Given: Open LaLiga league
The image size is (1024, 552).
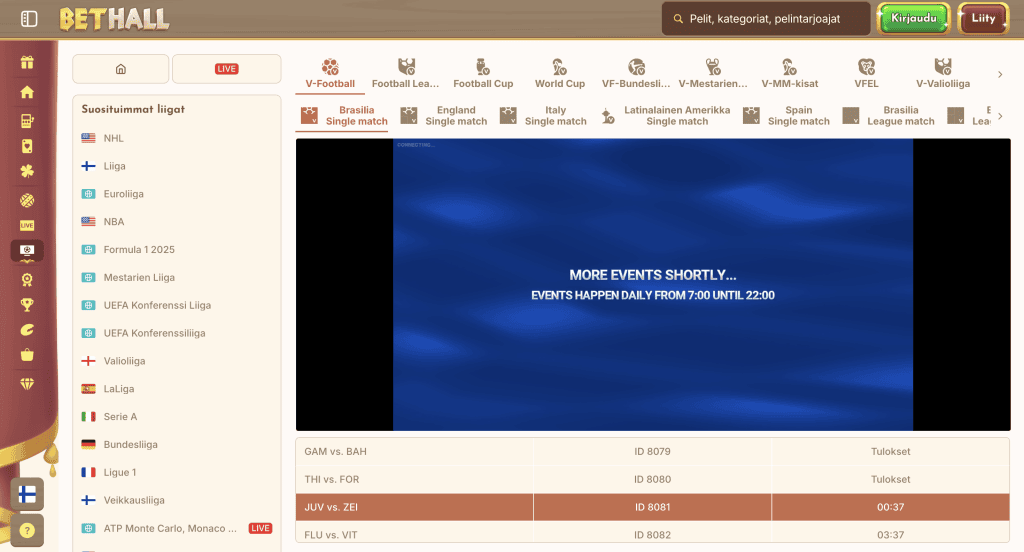Looking at the screenshot, I should pos(176,389).
